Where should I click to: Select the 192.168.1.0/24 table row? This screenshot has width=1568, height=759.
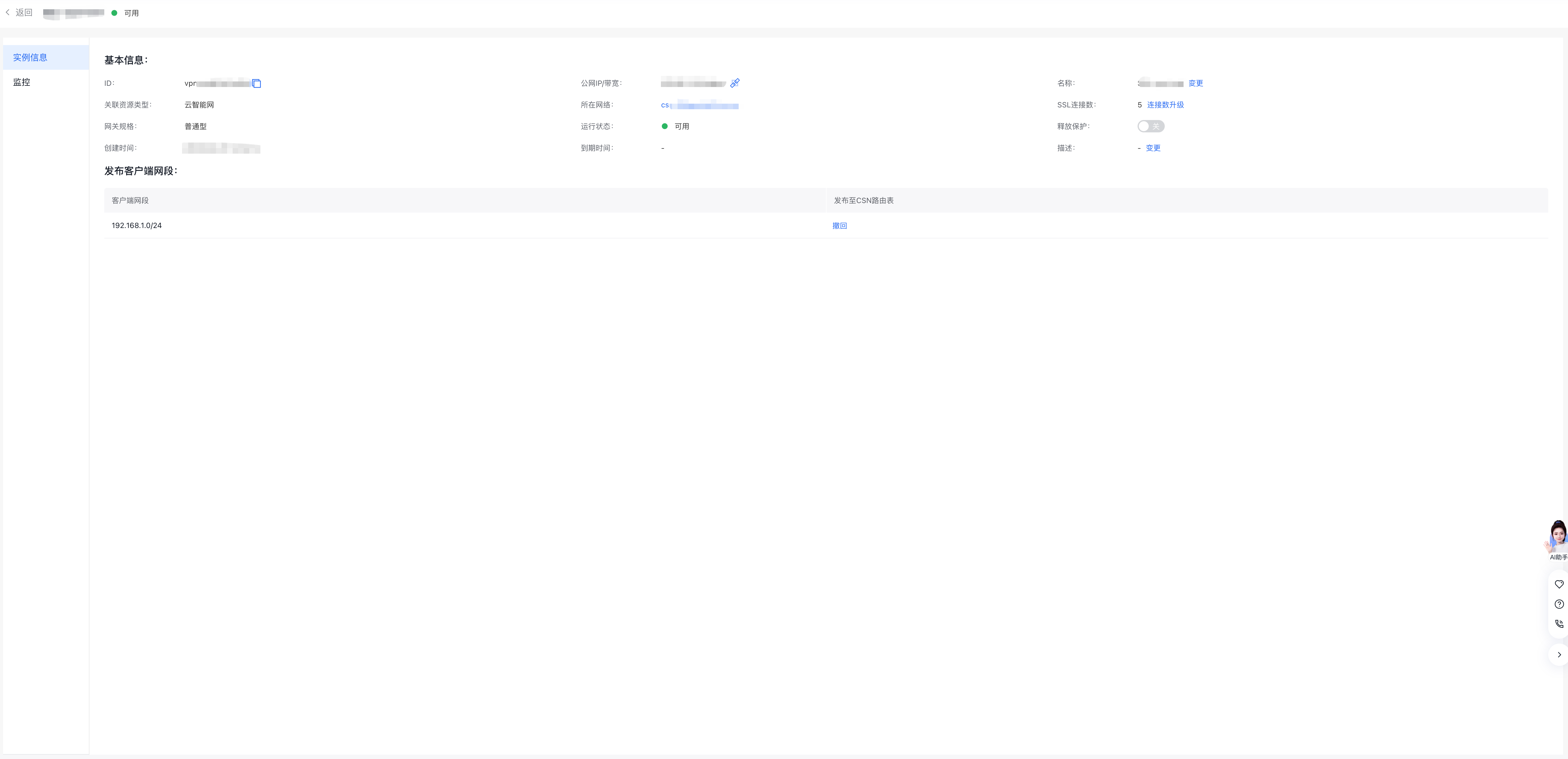136,226
